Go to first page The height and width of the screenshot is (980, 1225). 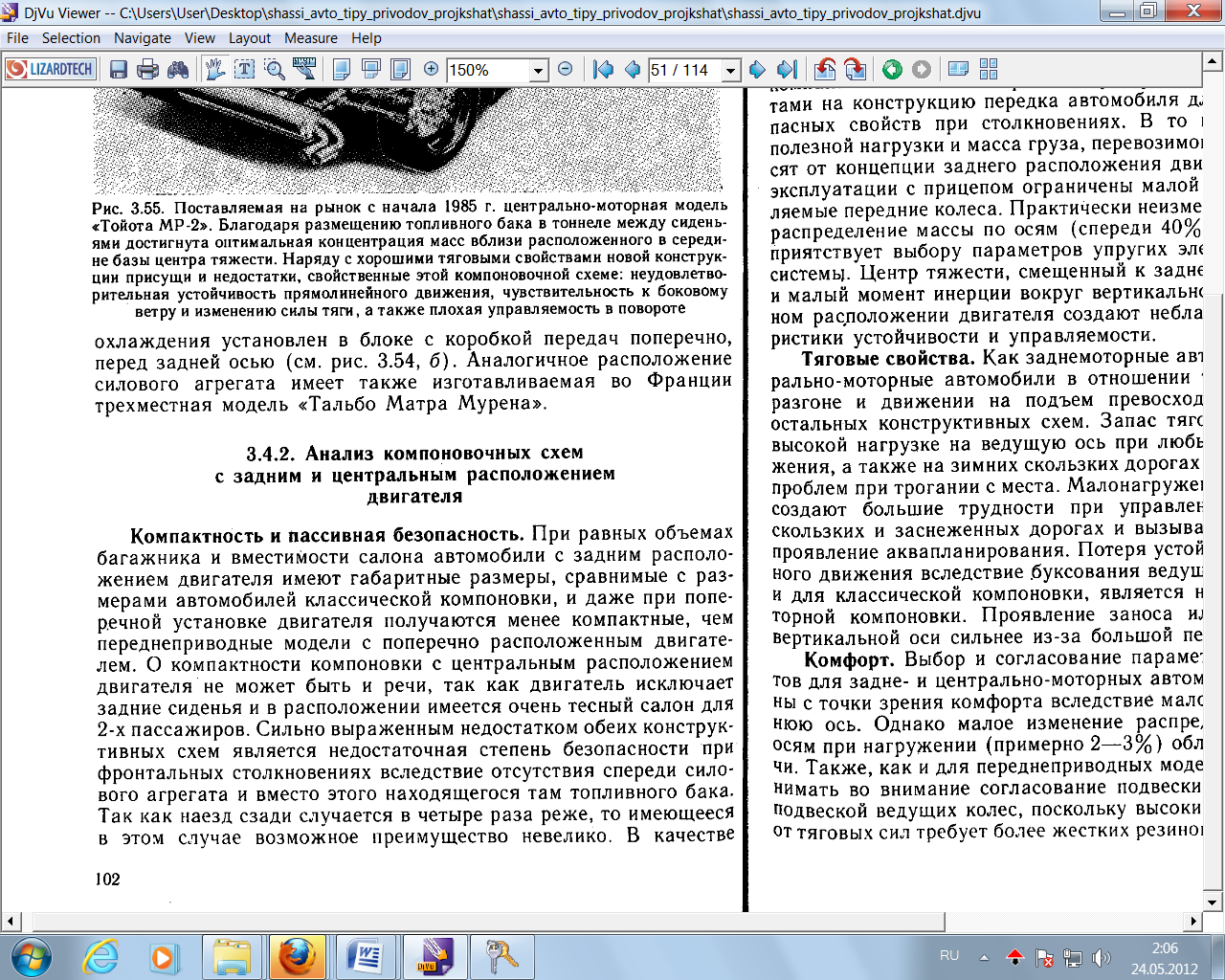coord(603,69)
